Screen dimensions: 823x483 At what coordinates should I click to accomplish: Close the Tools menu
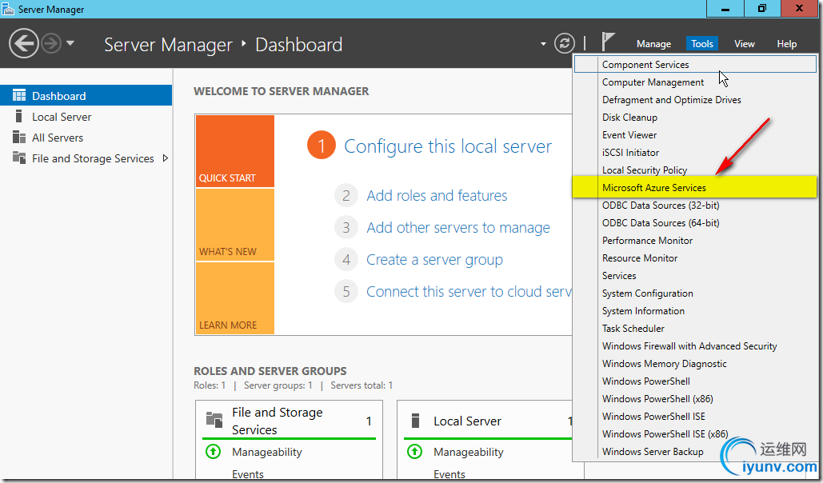[702, 44]
